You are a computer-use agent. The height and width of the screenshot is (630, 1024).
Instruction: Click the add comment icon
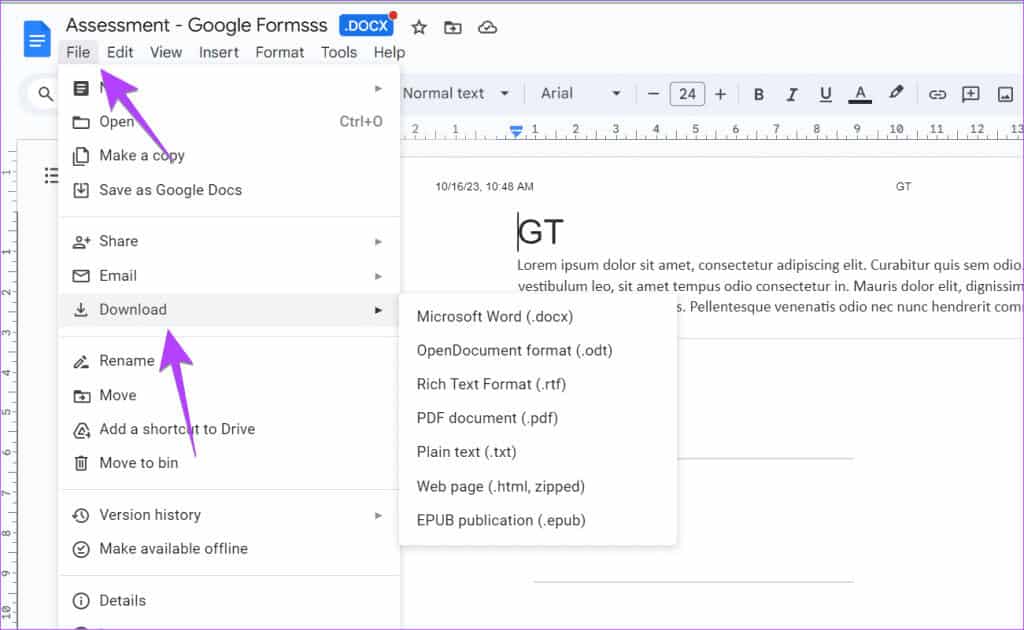click(x=970, y=94)
